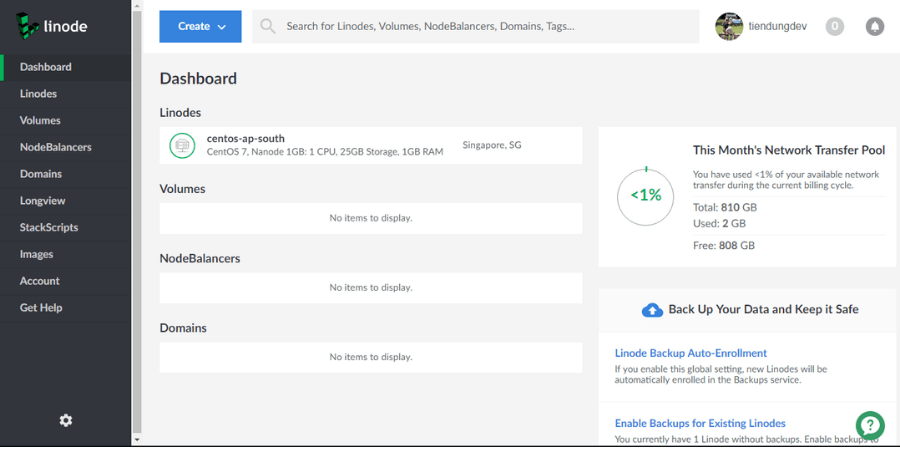The height and width of the screenshot is (450, 900).
Task: Click the Free: 808 GB value
Action: [724, 246]
